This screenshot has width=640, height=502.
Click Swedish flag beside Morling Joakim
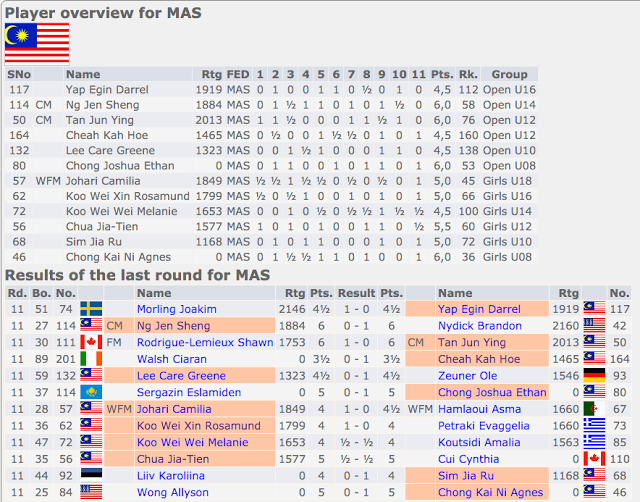coord(90,309)
